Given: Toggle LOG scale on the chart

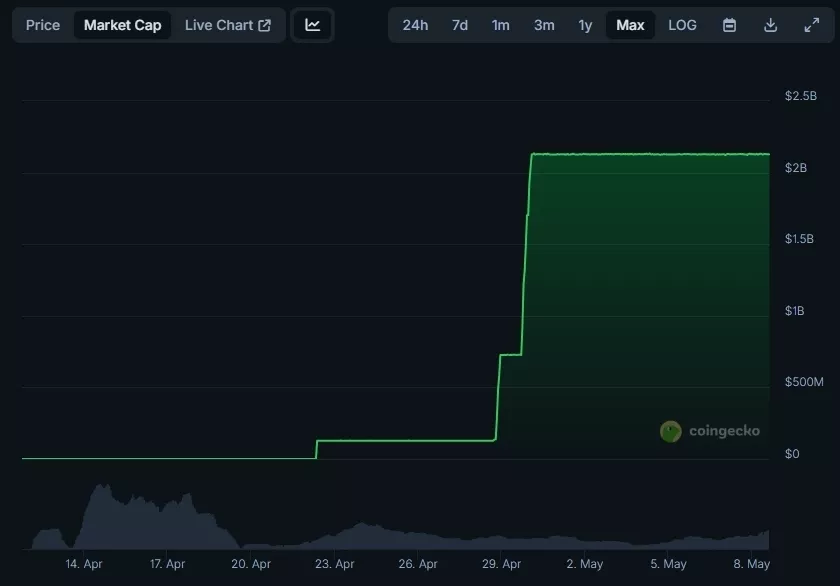Looking at the screenshot, I should click(x=682, y=25).
